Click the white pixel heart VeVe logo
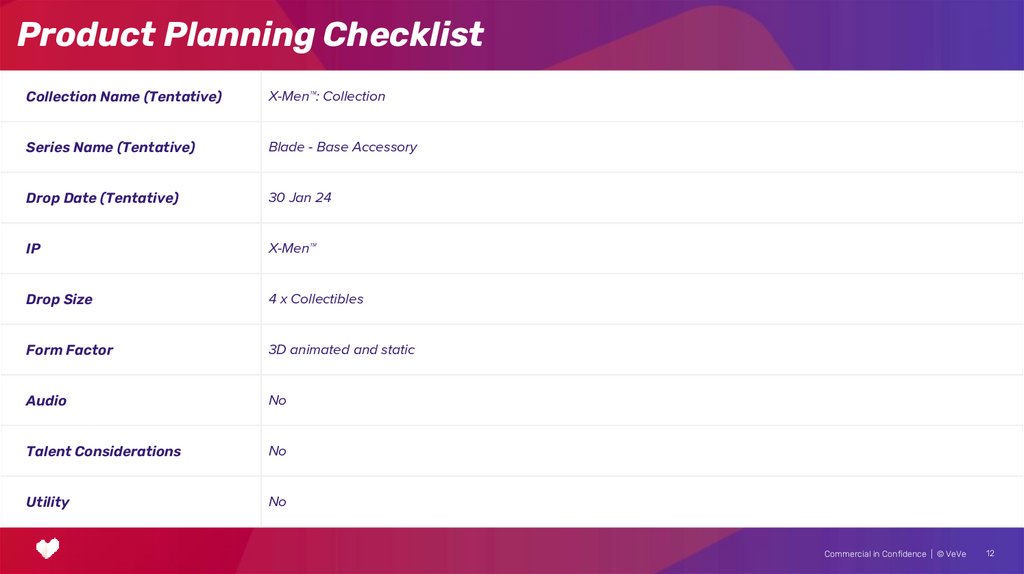The height and width of the screenshot is (574, 1024). pyautogui.click(x=47, y=548)
